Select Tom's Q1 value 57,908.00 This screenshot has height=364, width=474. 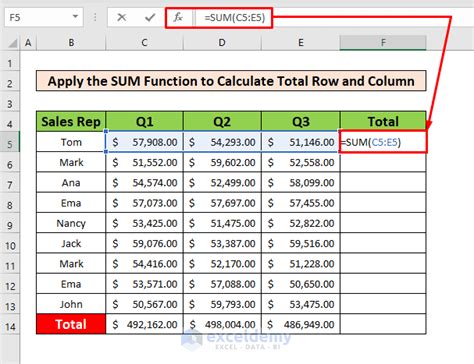(144, 142)
